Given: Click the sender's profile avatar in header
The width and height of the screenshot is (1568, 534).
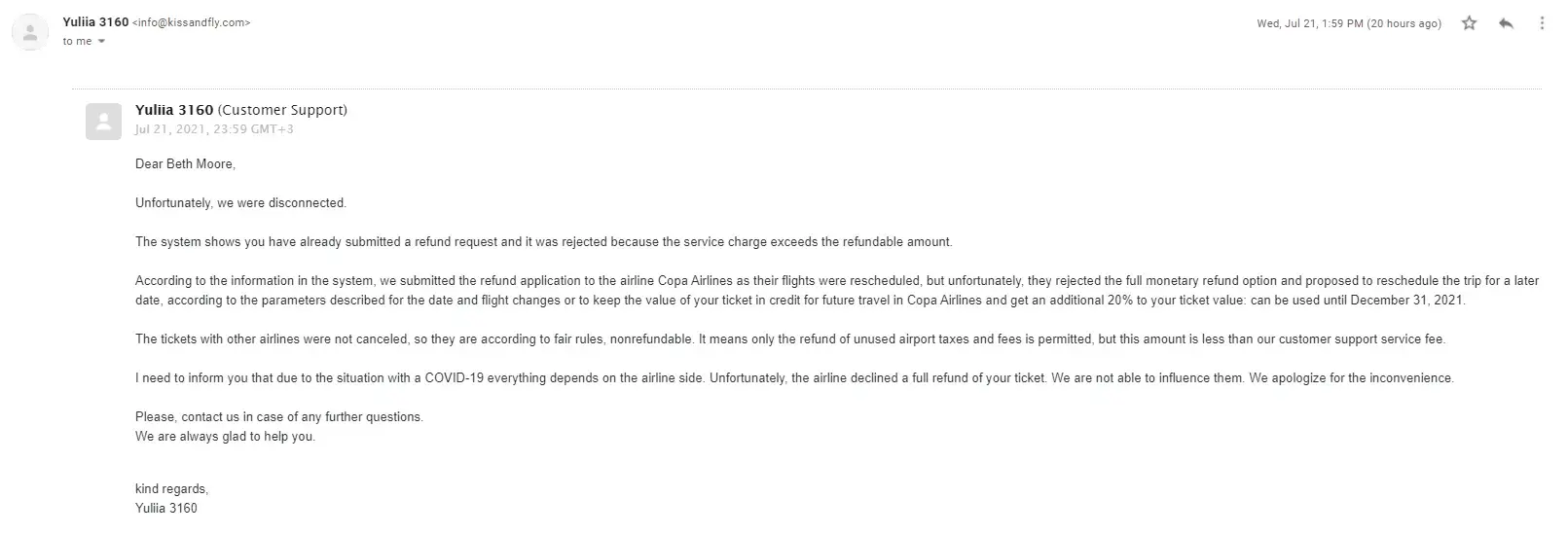Looking at the screenshot, I should click(30, 32).
